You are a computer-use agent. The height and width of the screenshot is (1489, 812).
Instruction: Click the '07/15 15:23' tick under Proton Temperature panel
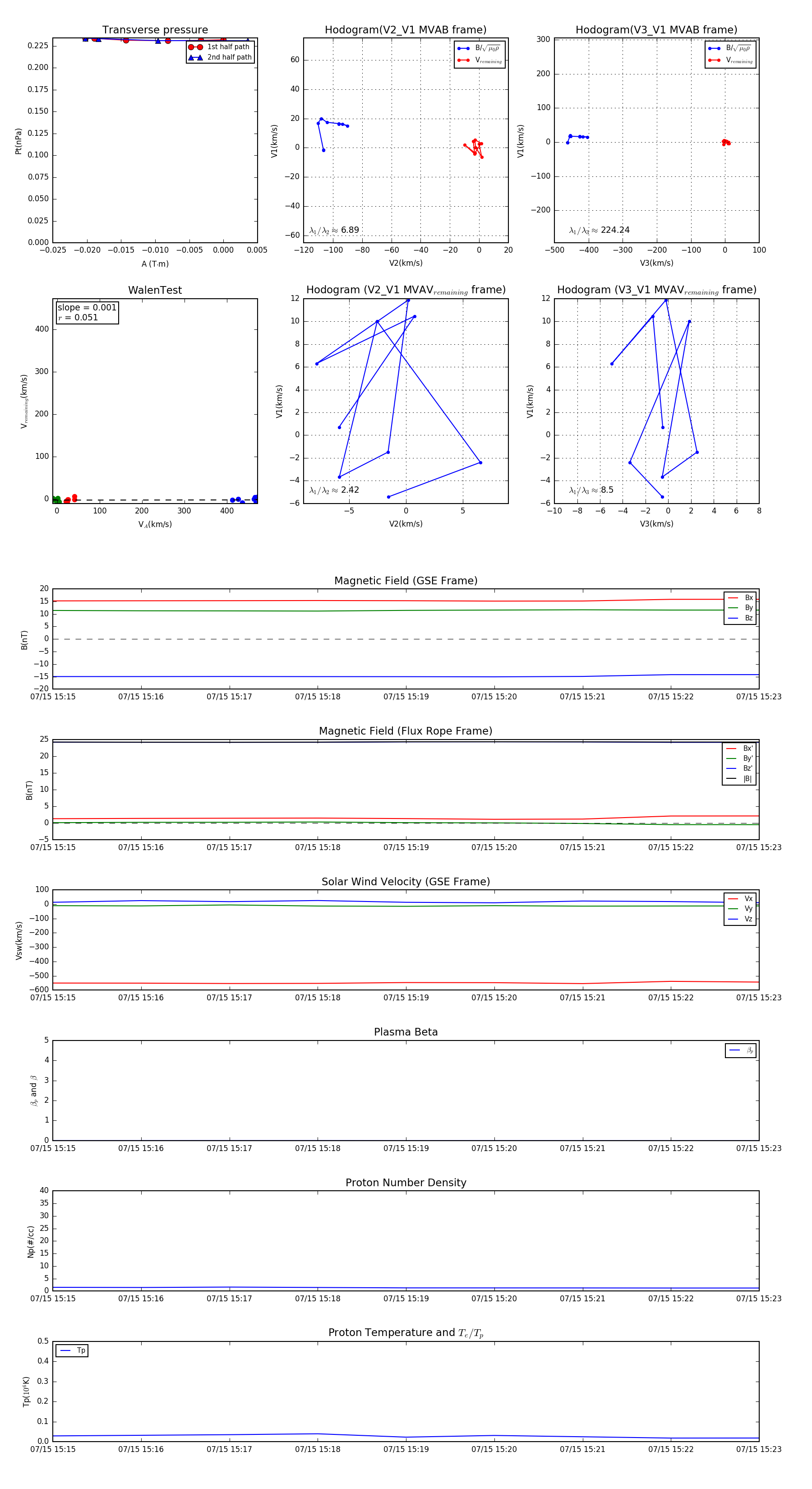[x=758, y=1449]
